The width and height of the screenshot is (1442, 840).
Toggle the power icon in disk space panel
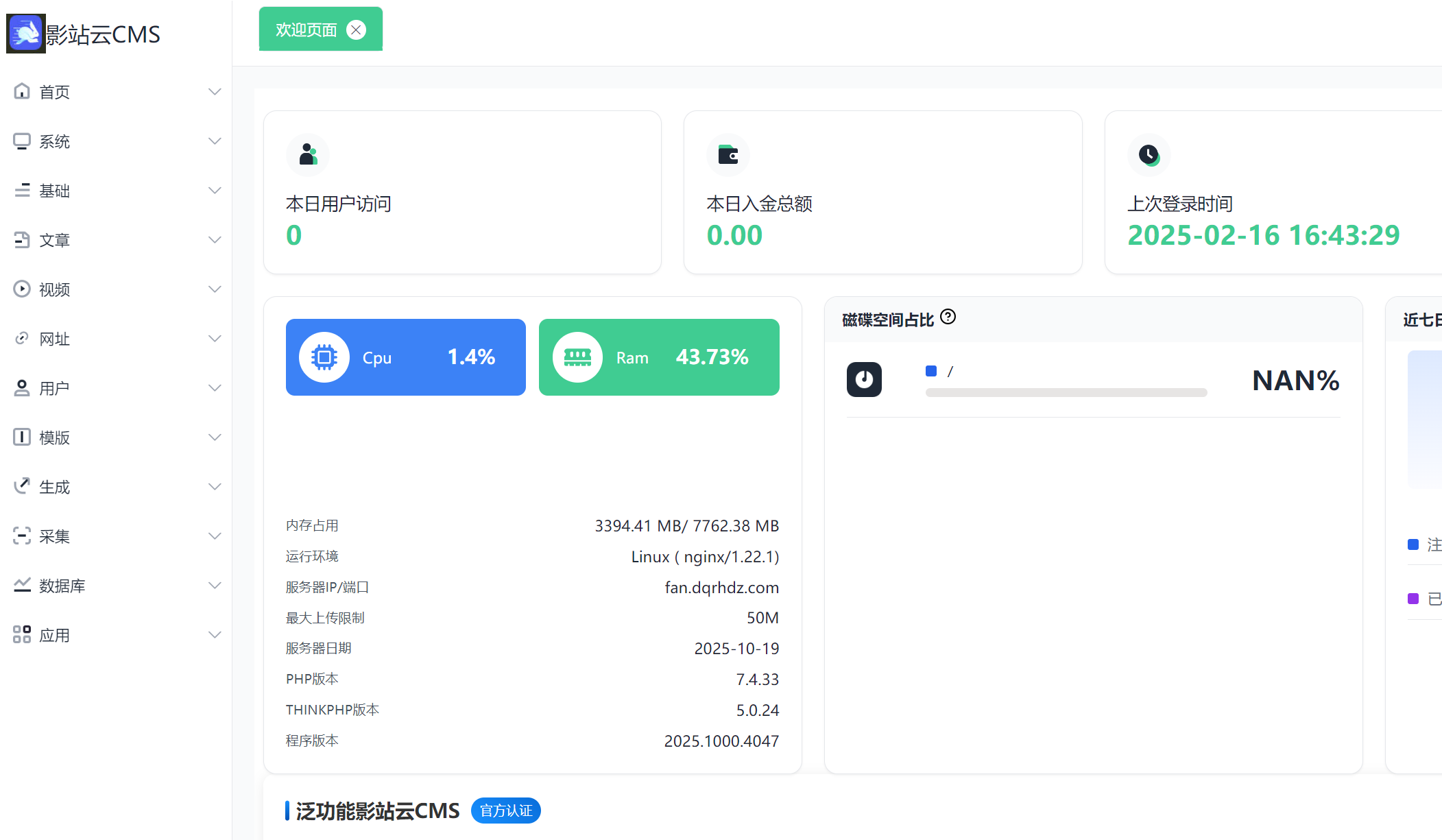(x=864, y=379)
